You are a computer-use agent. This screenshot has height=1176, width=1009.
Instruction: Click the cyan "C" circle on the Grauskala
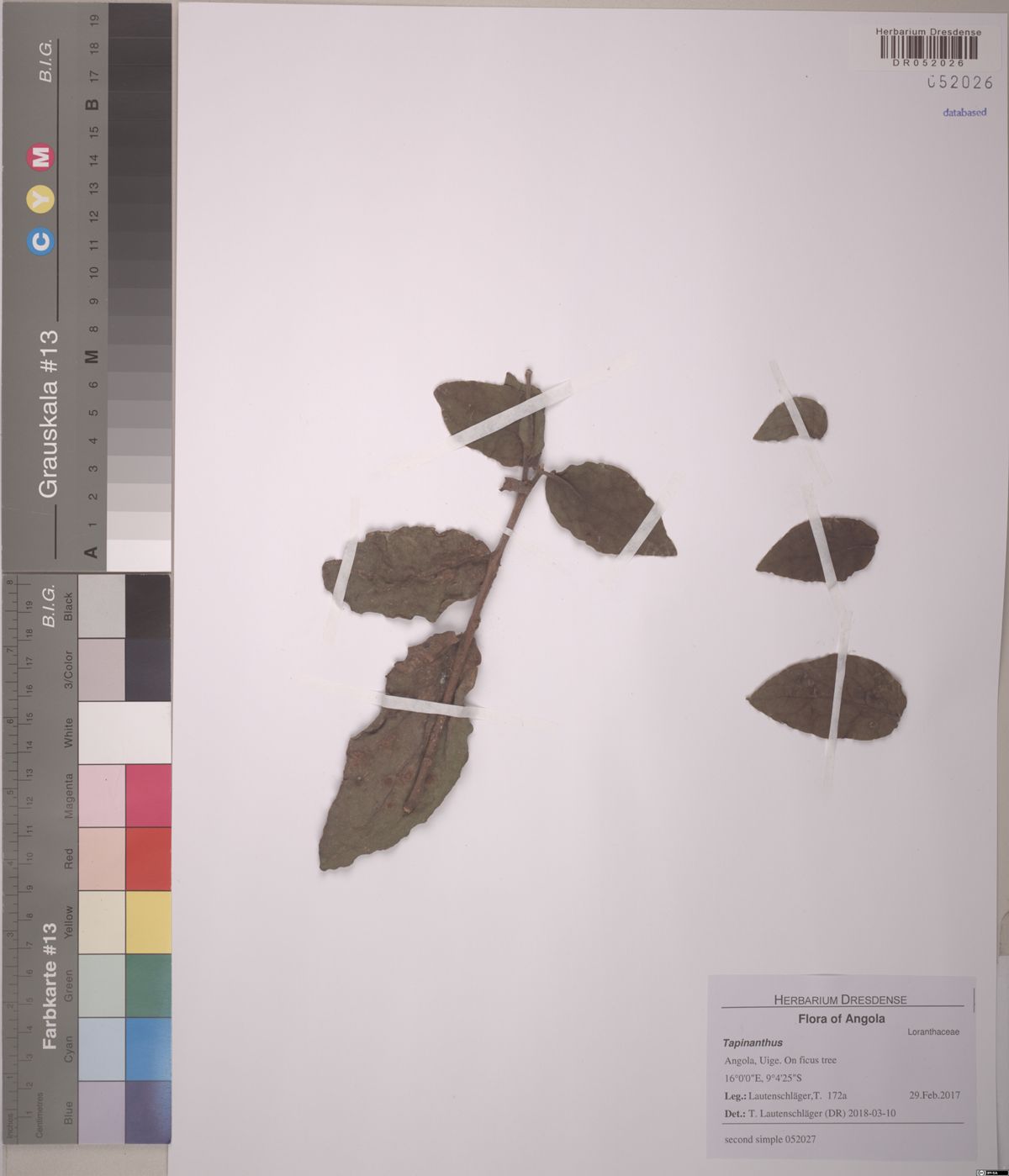tap(40, 242)
